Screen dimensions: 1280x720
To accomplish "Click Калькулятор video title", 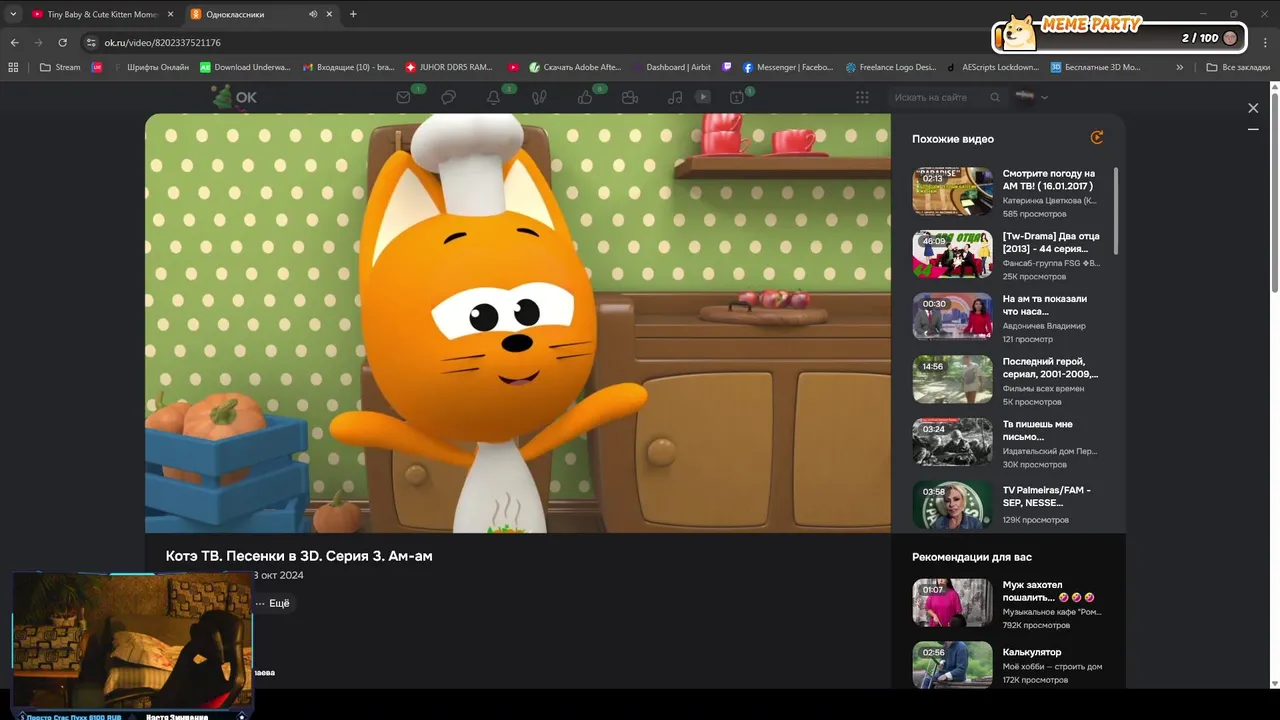I will coord(1032,652).
